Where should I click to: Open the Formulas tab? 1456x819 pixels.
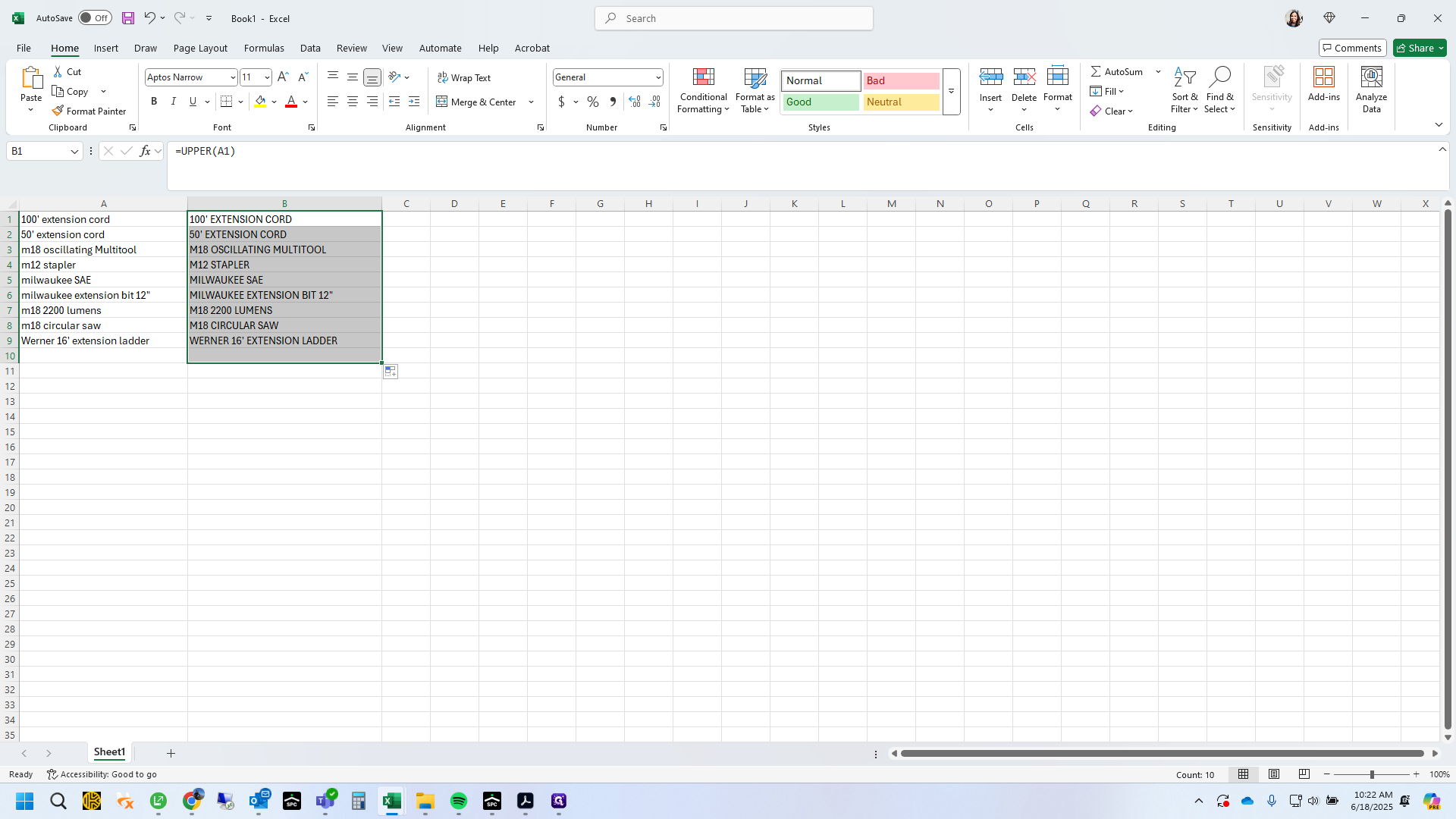coord(264,49)
